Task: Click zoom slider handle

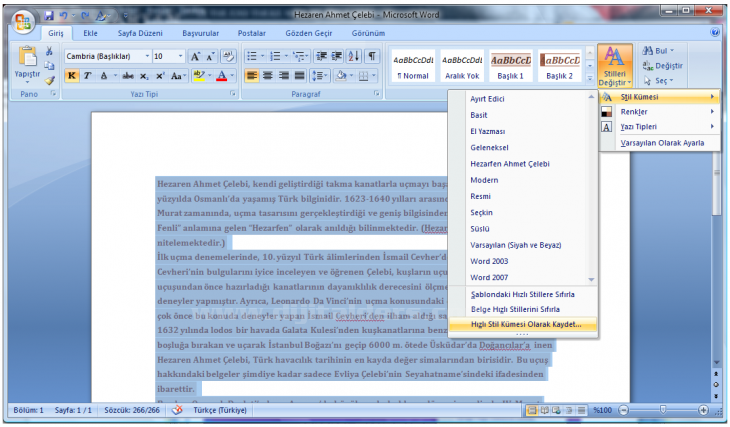Action: [663, 410]
